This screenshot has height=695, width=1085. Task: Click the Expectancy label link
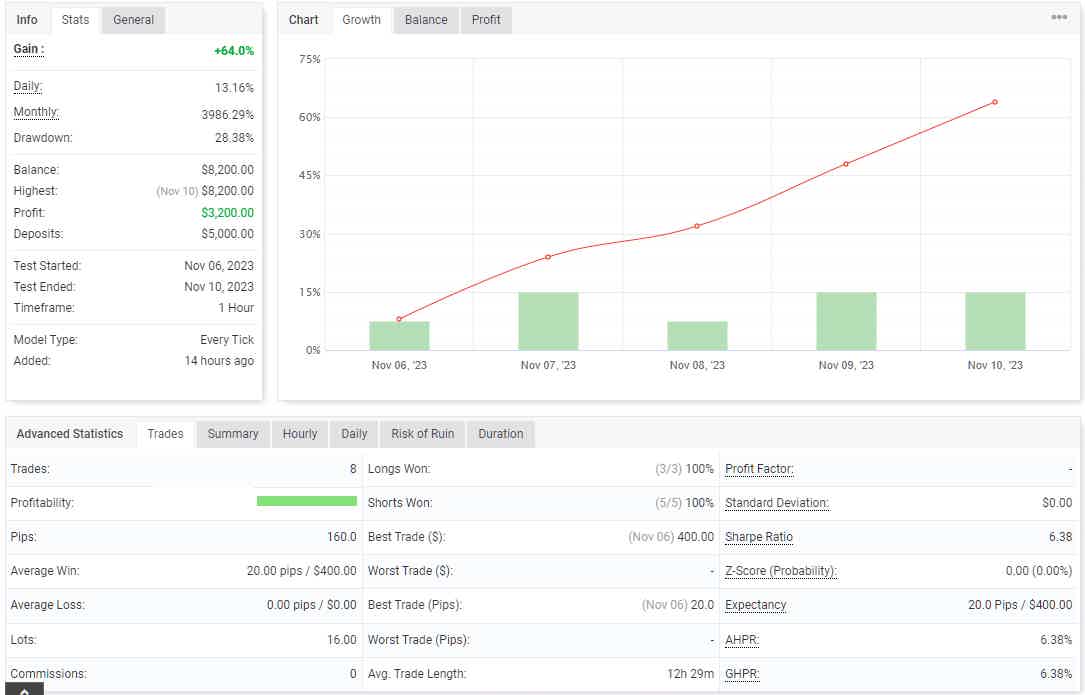pos(756,605)
